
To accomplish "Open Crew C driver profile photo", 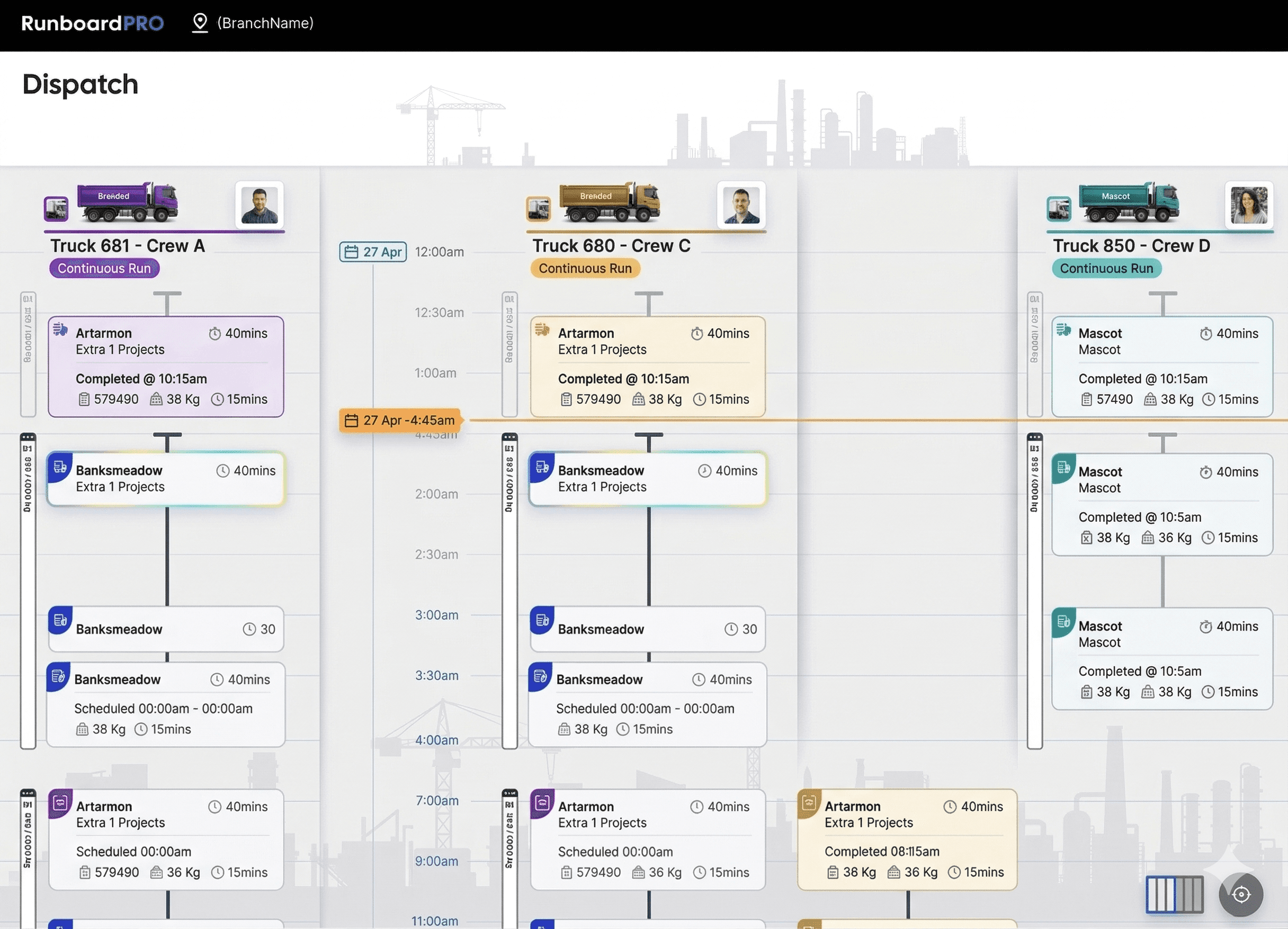I will (x=741, y=205).
